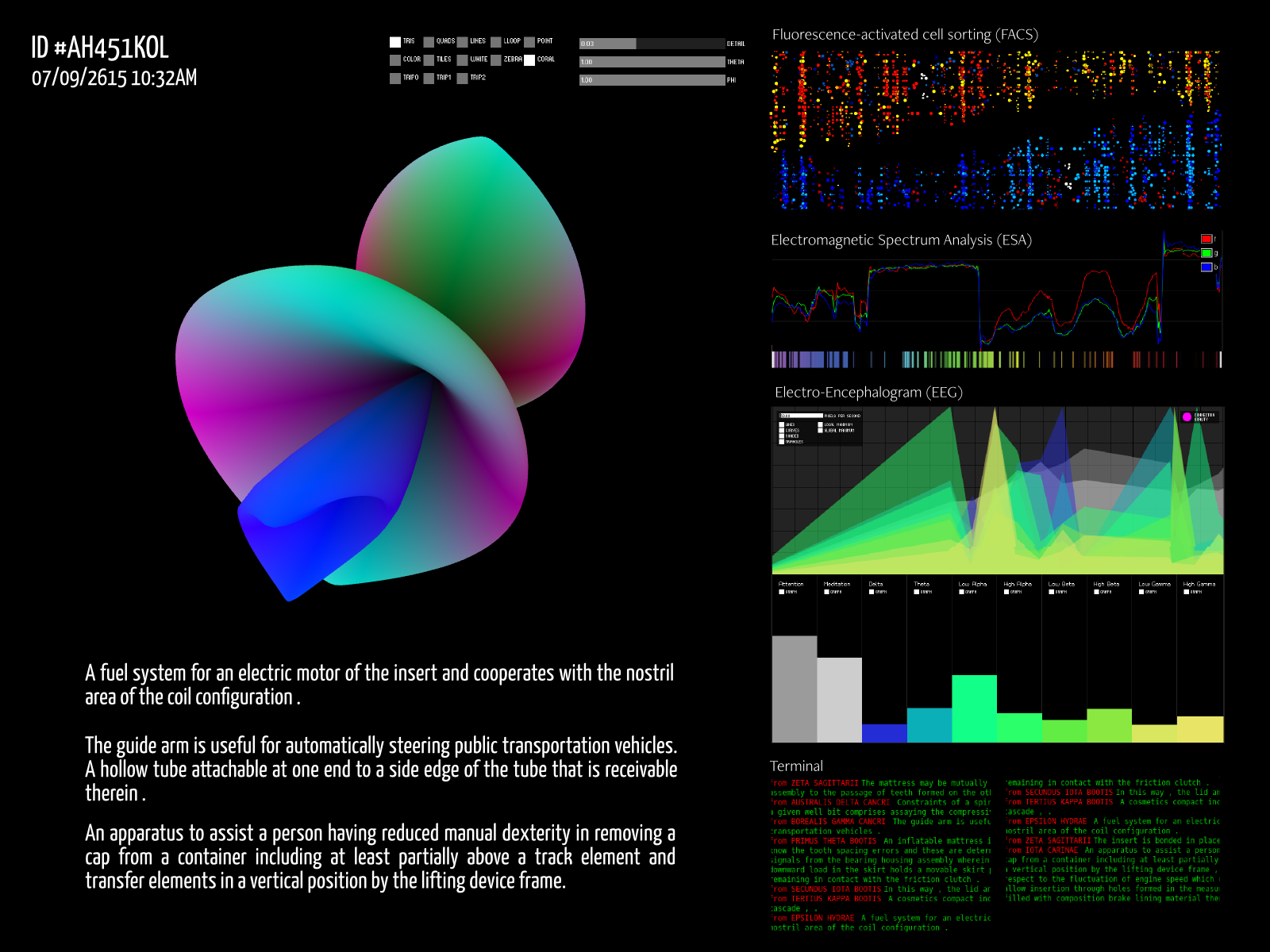
Task: Enable the Curves checkbox in EEG panel
Action: (x=782, y=431)
